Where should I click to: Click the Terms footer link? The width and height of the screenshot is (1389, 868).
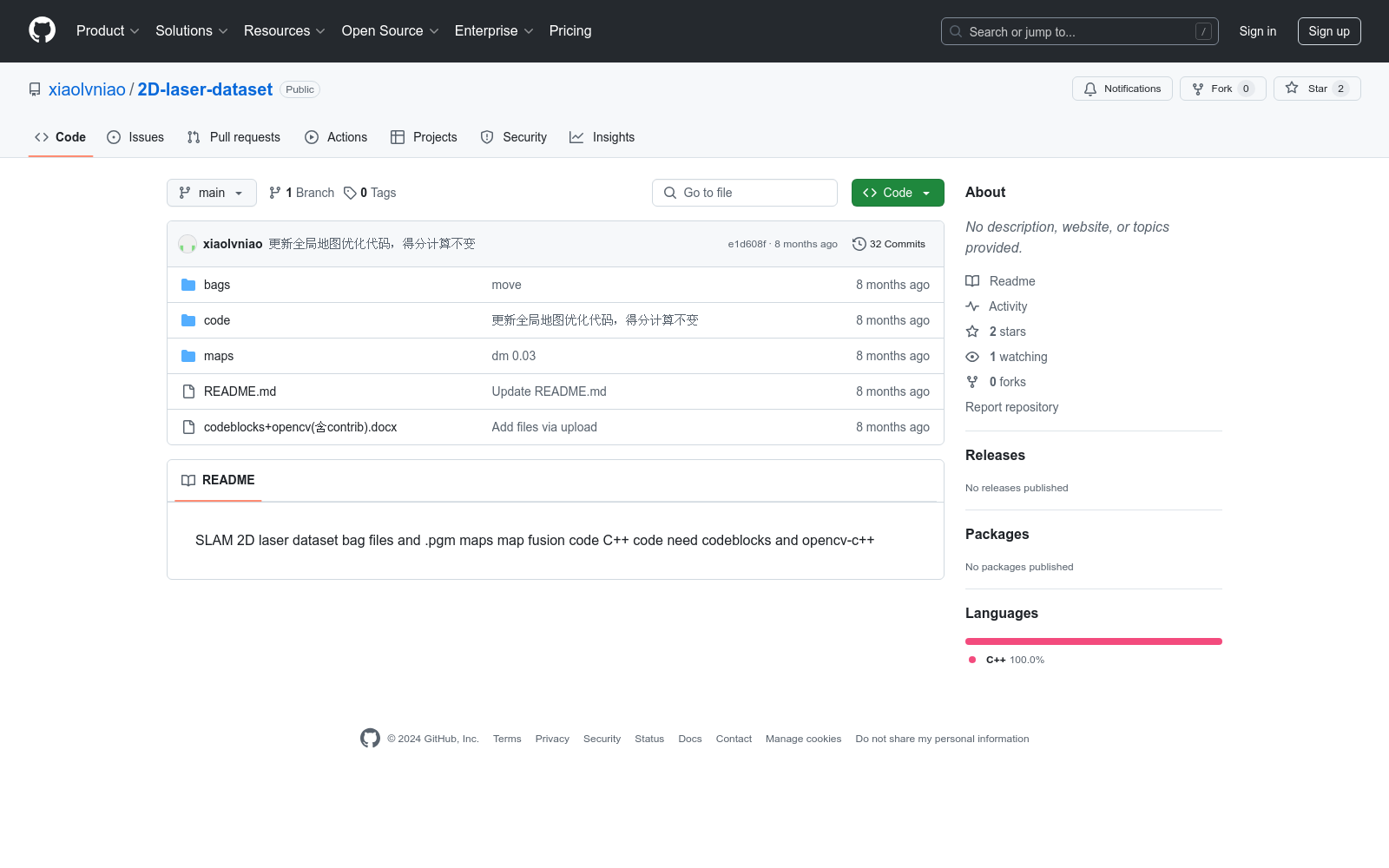507,739
